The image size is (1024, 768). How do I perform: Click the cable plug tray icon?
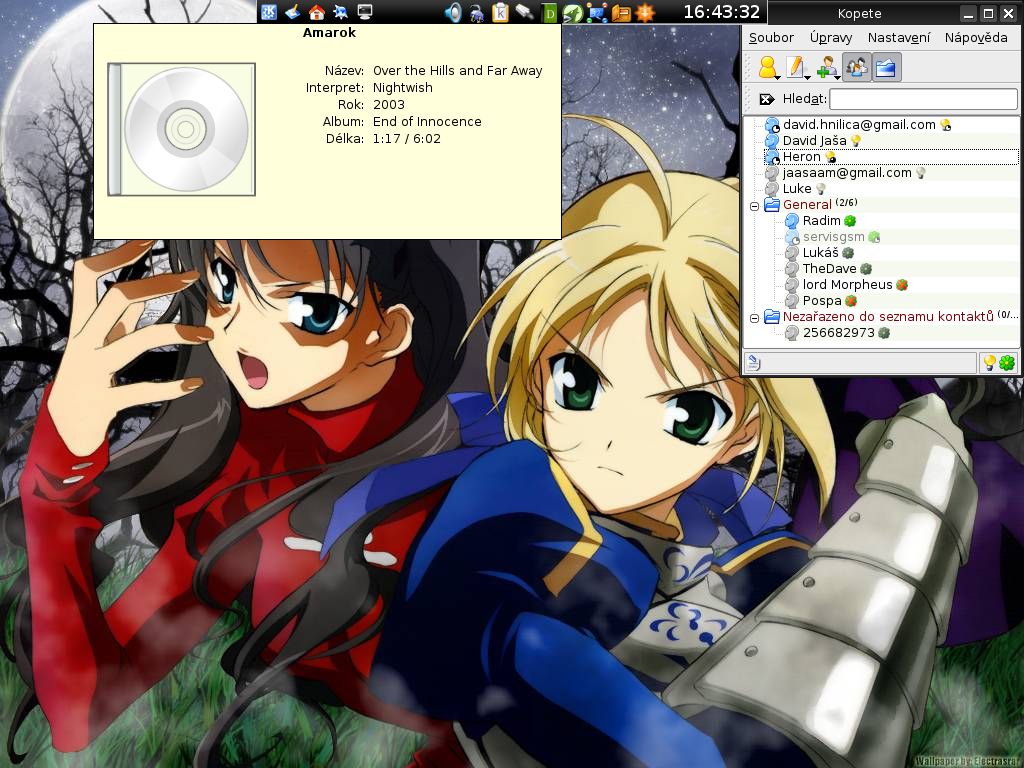point(524,12)
